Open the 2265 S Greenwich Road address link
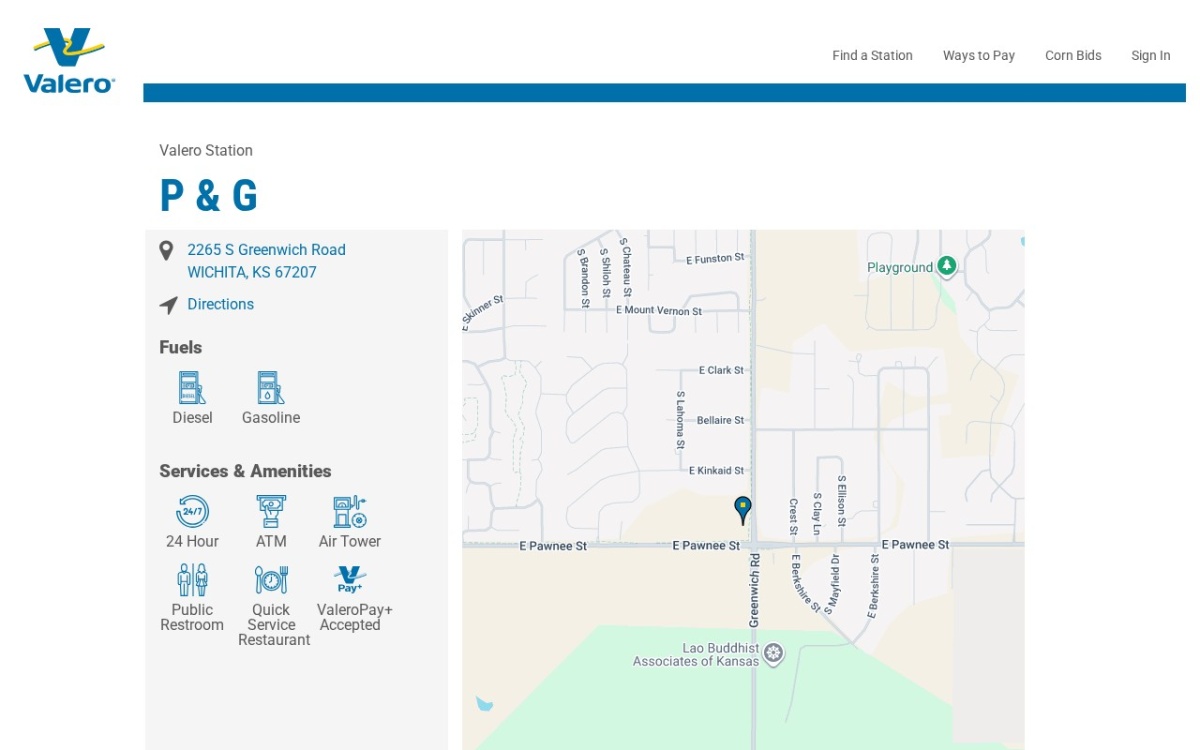The height and width of the screenshot is (750, 1200). tap(266, 261)
